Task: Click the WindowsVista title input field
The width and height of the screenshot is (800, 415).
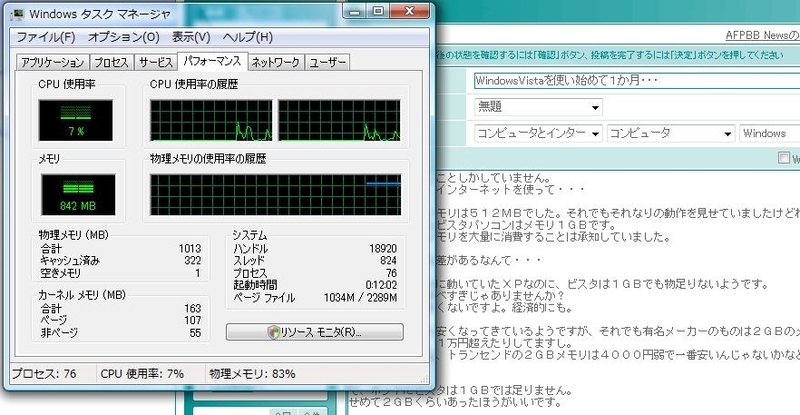Action: 637,81
